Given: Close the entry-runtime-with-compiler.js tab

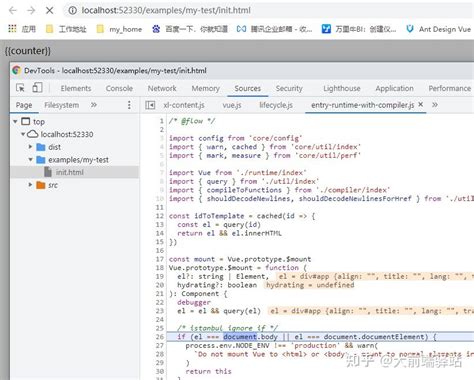Looking at the screenshot, I should tap(421, 104).
